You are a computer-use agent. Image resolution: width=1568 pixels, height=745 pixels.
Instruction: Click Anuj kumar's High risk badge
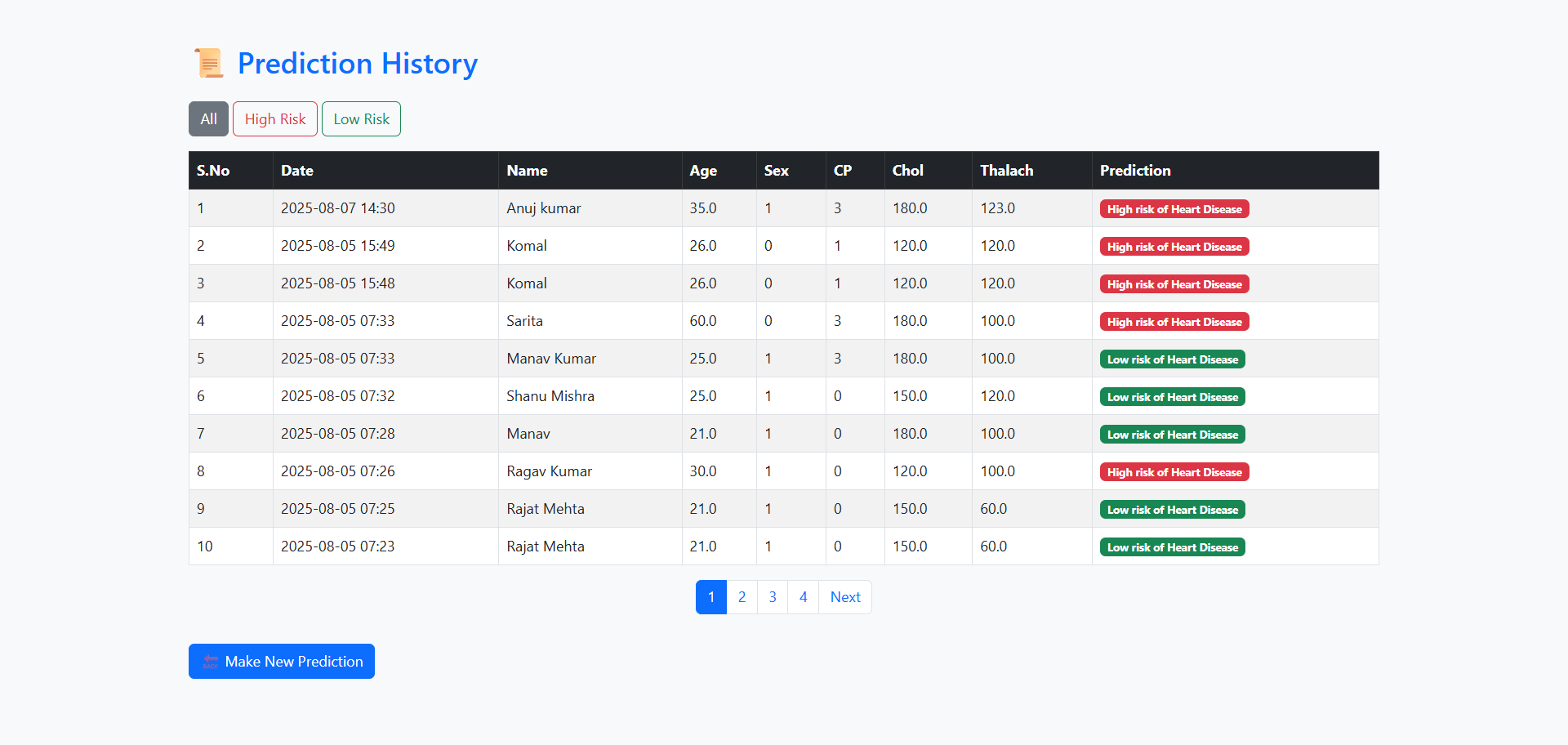1174,209
